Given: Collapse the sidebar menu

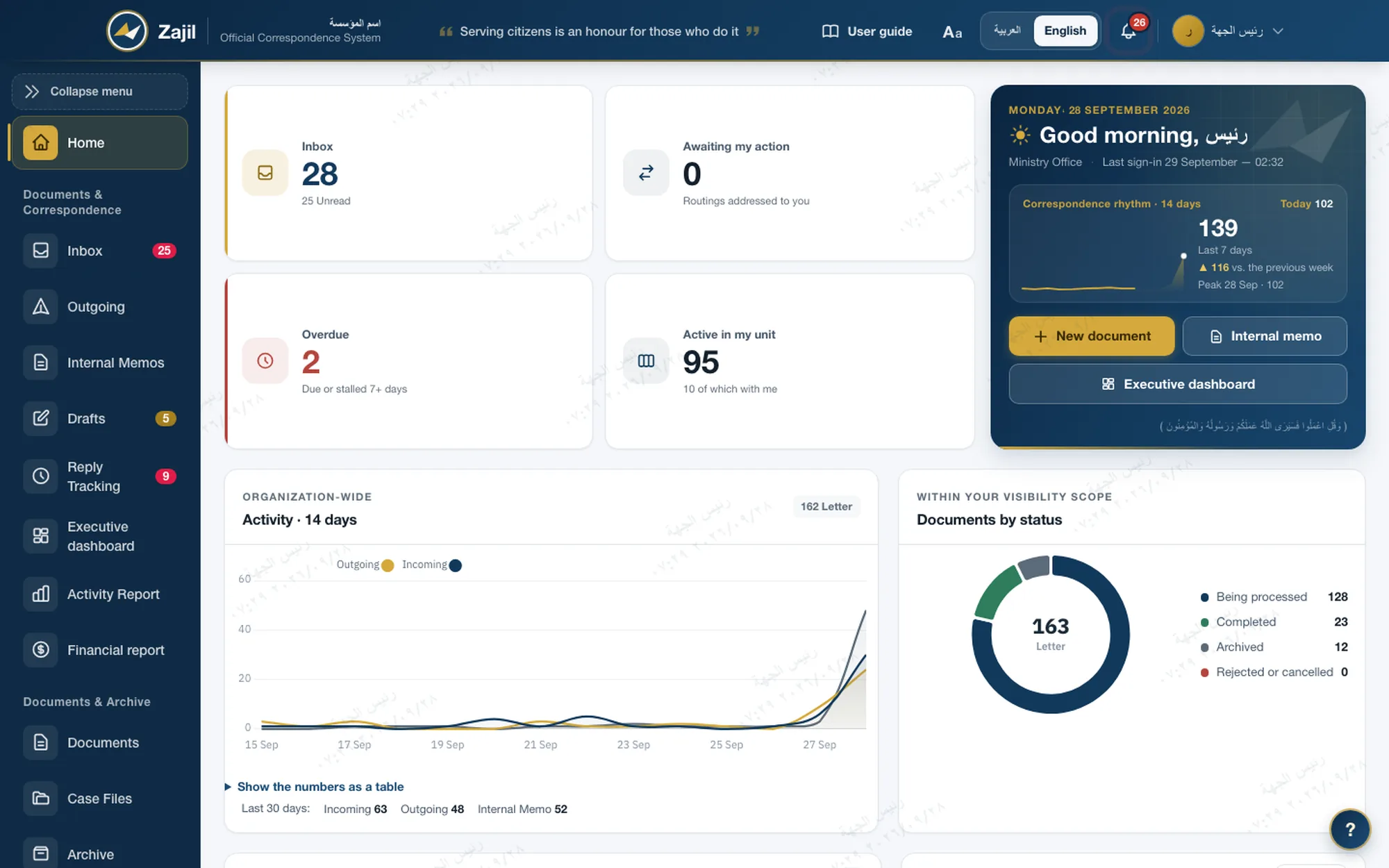Looking at the screenshot, I should click(99, 92).
